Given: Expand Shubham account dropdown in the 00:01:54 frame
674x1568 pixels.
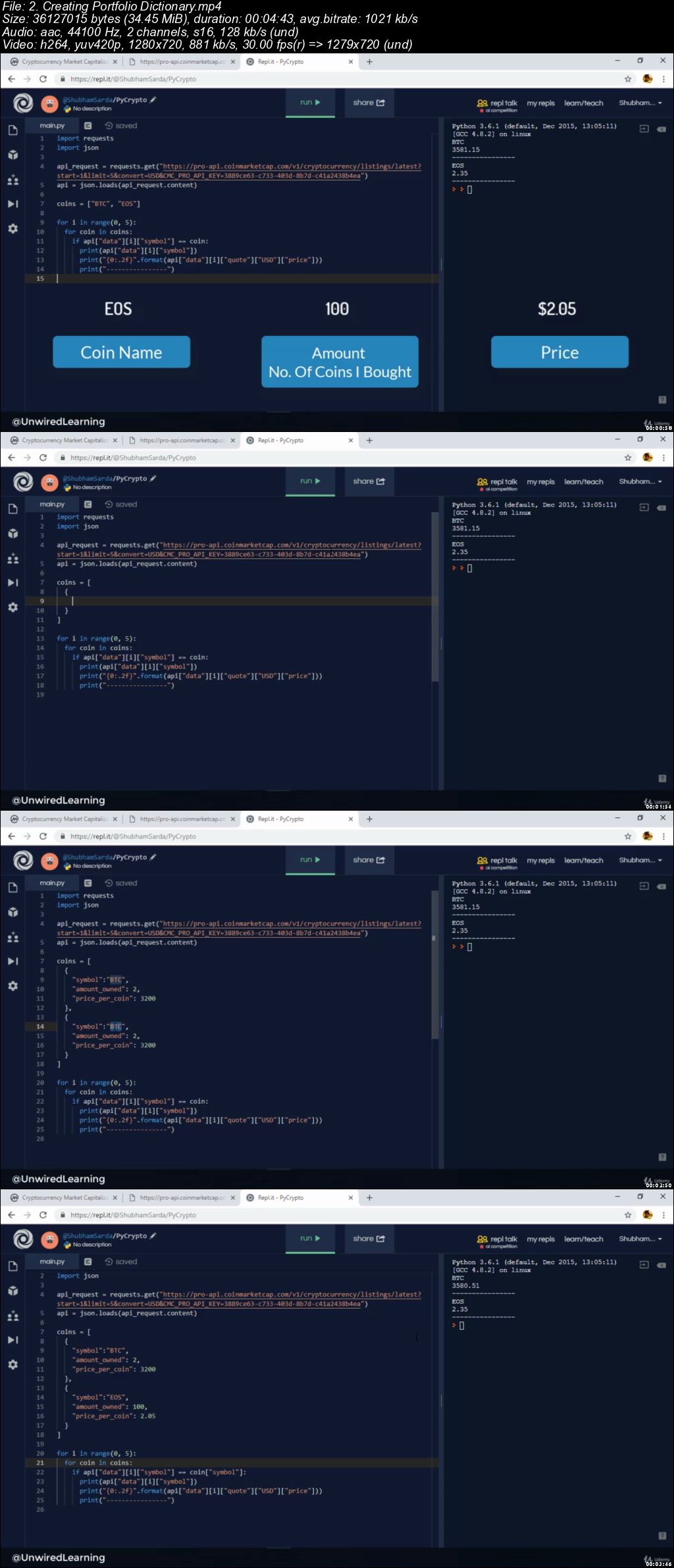Looking at the screenshot, I should coord(640,482).
